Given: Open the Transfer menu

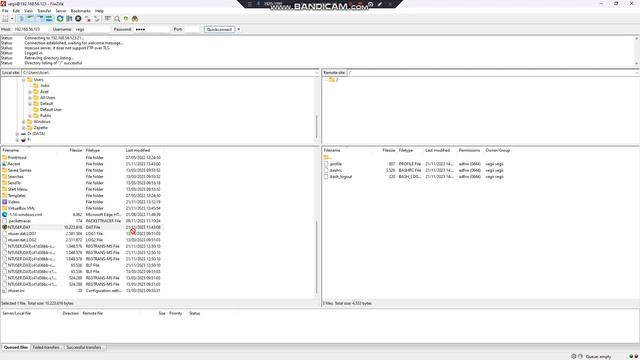Looking at the screenshot, I should pyautogui.click(x=44, y=11).
